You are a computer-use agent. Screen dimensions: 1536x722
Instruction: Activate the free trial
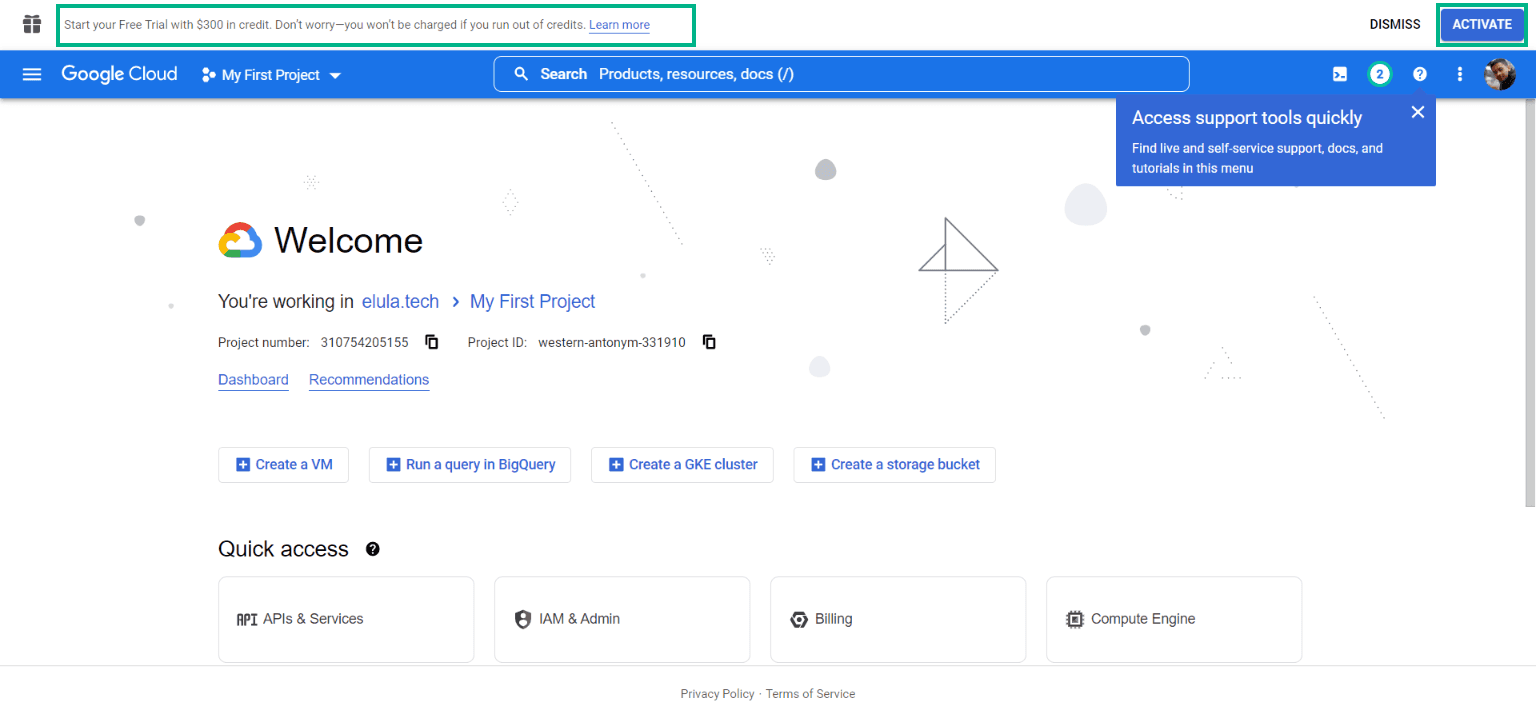click(x=1482, y=25)
